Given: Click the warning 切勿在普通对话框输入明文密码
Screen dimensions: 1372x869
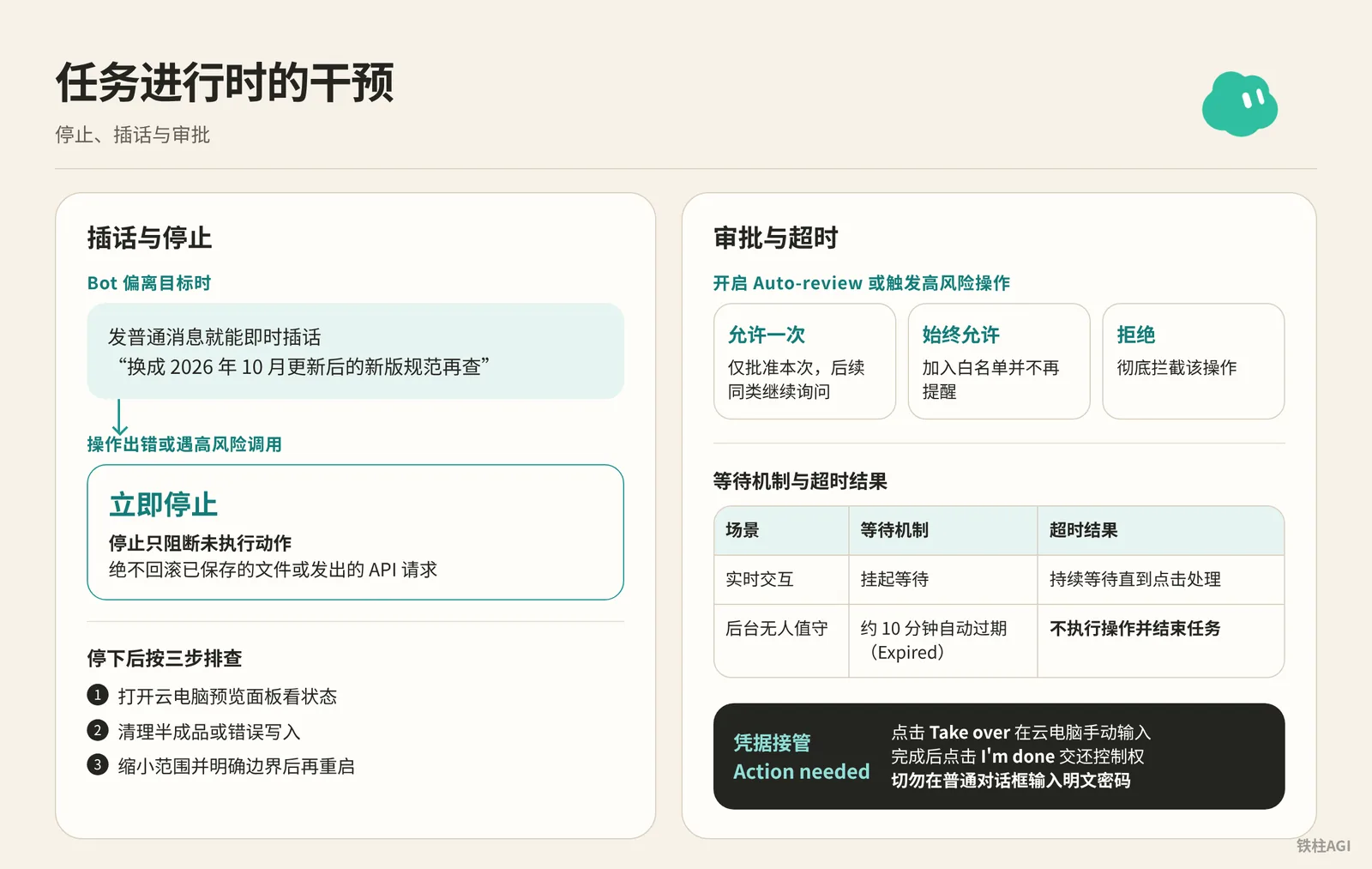Looking at the screenshot, I should (1011, 781).
